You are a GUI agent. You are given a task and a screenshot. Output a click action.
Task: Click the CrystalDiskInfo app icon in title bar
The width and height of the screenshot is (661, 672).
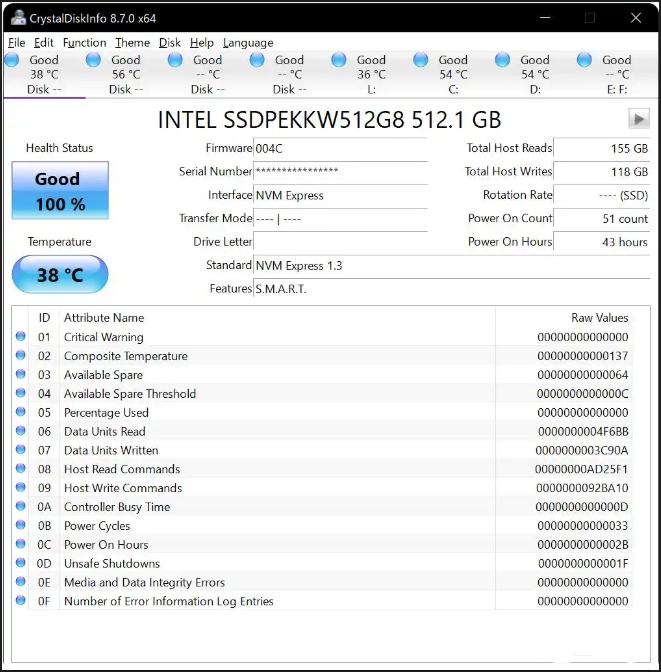point(18,18)
